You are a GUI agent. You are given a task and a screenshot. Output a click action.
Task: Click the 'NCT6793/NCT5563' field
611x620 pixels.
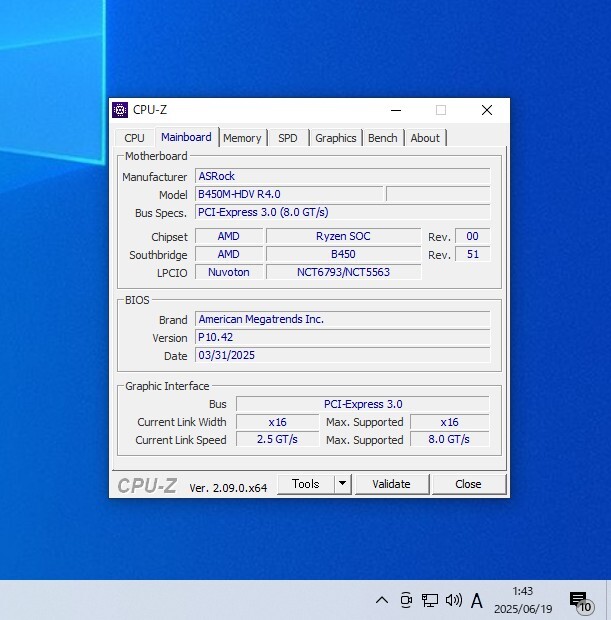pos(343,272)
